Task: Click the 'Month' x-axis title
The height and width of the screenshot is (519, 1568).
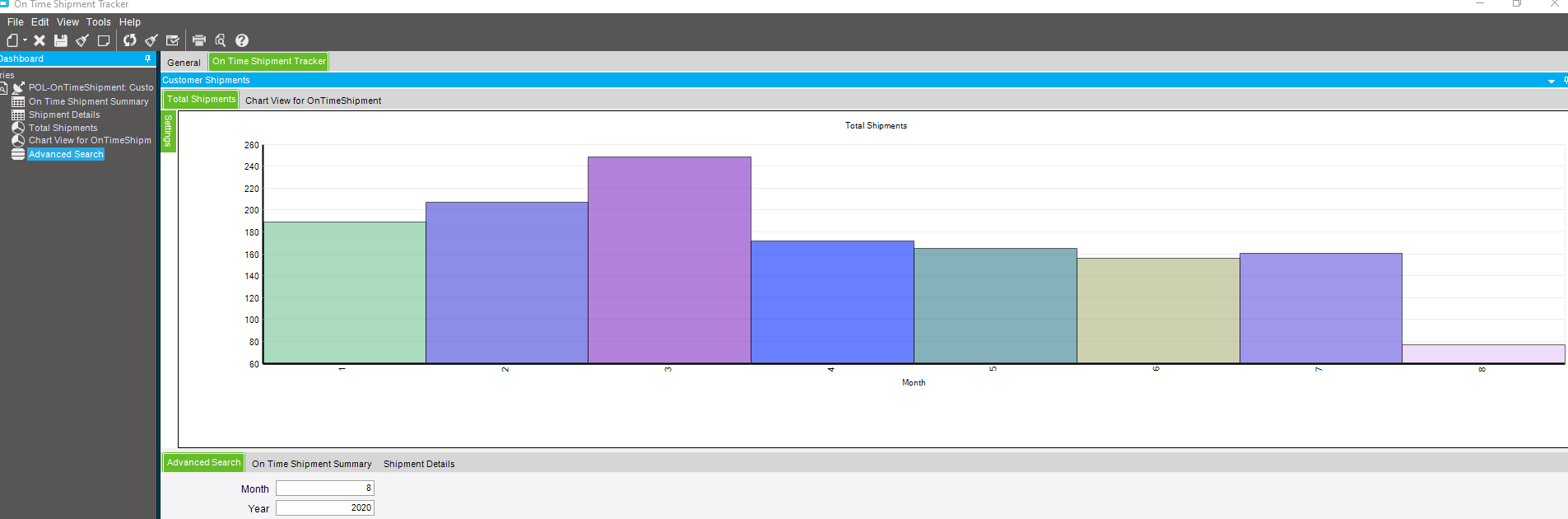Action: (914, 383)
